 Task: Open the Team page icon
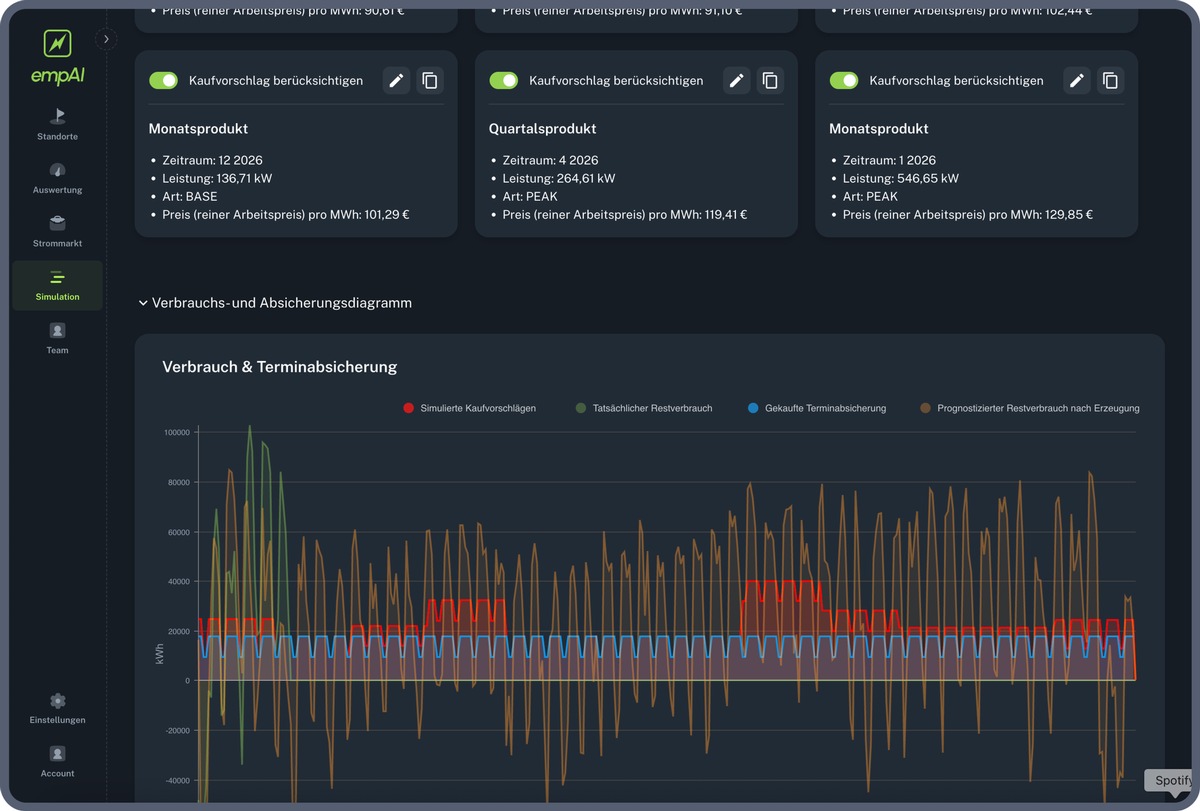(x=57, y=331)
